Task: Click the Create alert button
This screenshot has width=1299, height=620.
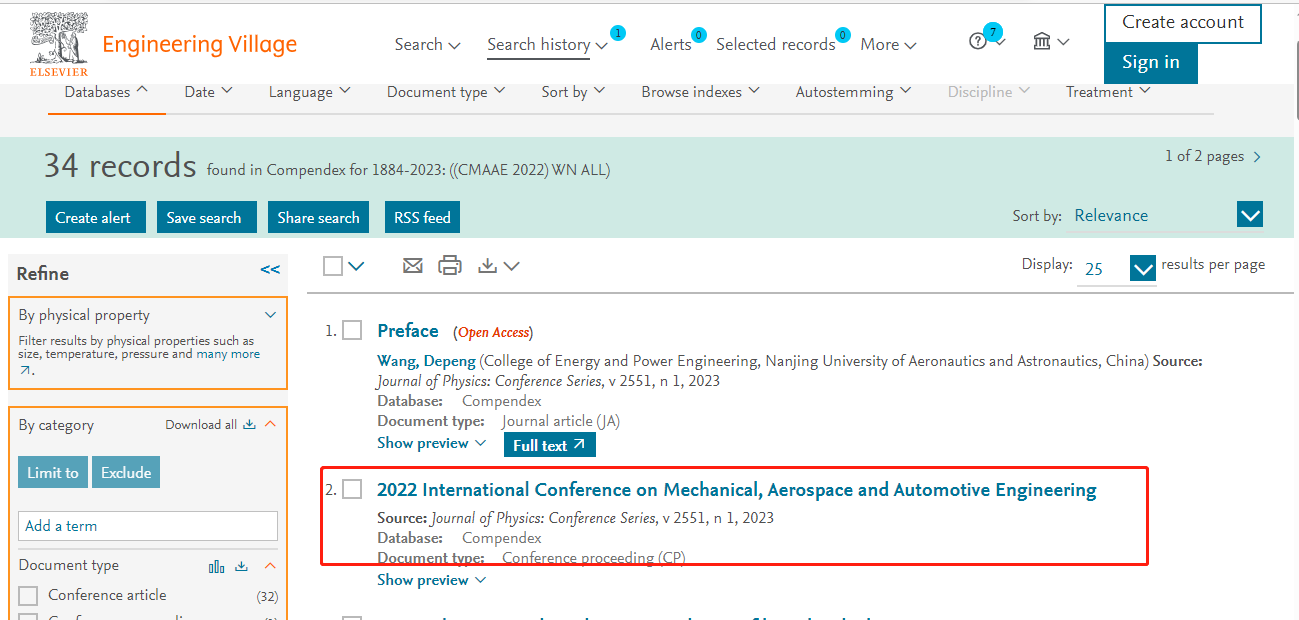Action: point(95,218)
